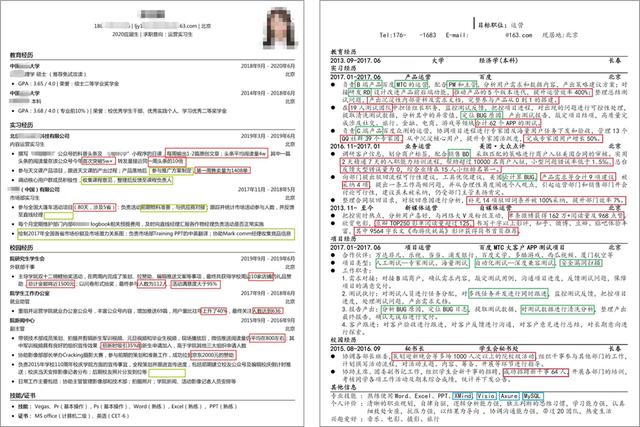Select the date range '2014年9月 - 2018年6月'
Image resolution: width=640 pixels, height=427 pixels.
coord(268,93)
